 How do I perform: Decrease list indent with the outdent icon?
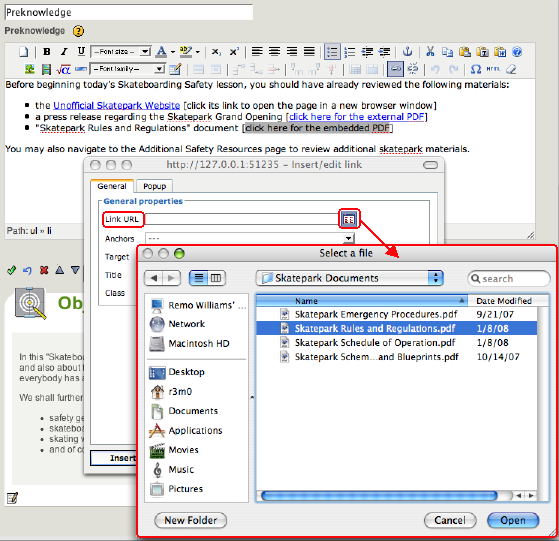point(367,52)
